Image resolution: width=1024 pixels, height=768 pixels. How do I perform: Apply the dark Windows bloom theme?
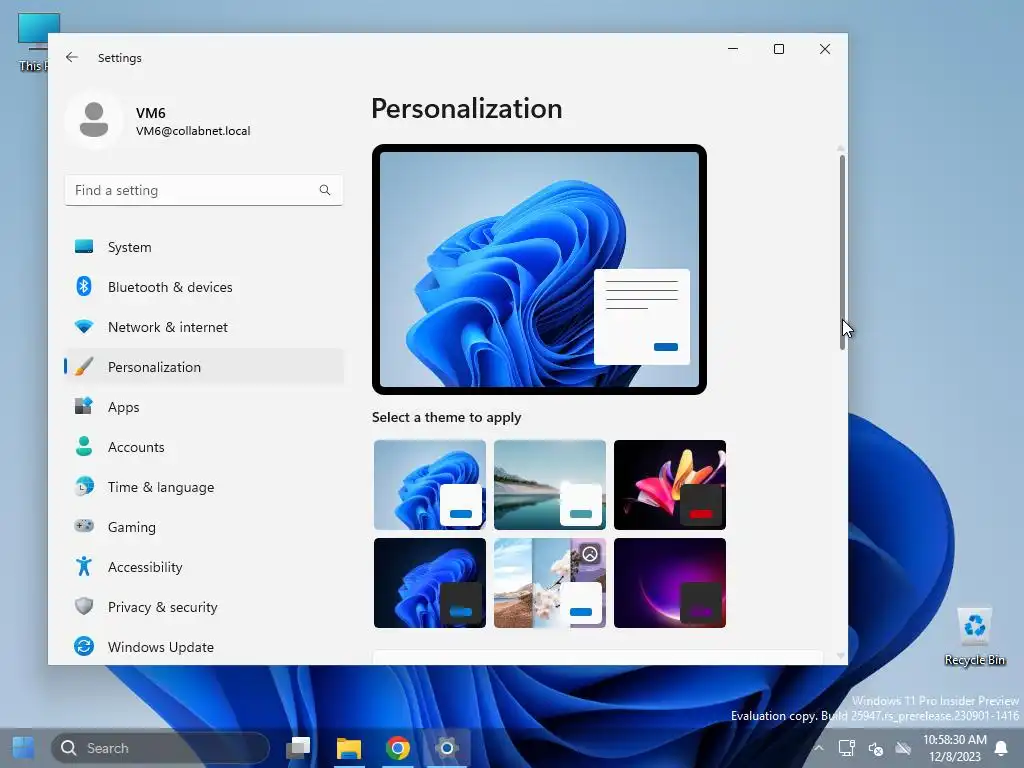pyautogui.click(x=430, y=583)
